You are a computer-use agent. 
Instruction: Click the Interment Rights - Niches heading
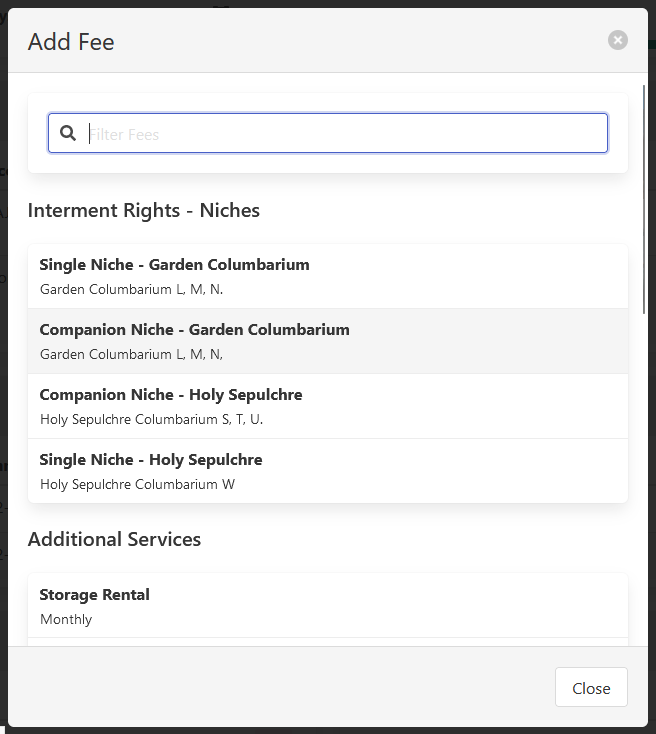[143, 210]
